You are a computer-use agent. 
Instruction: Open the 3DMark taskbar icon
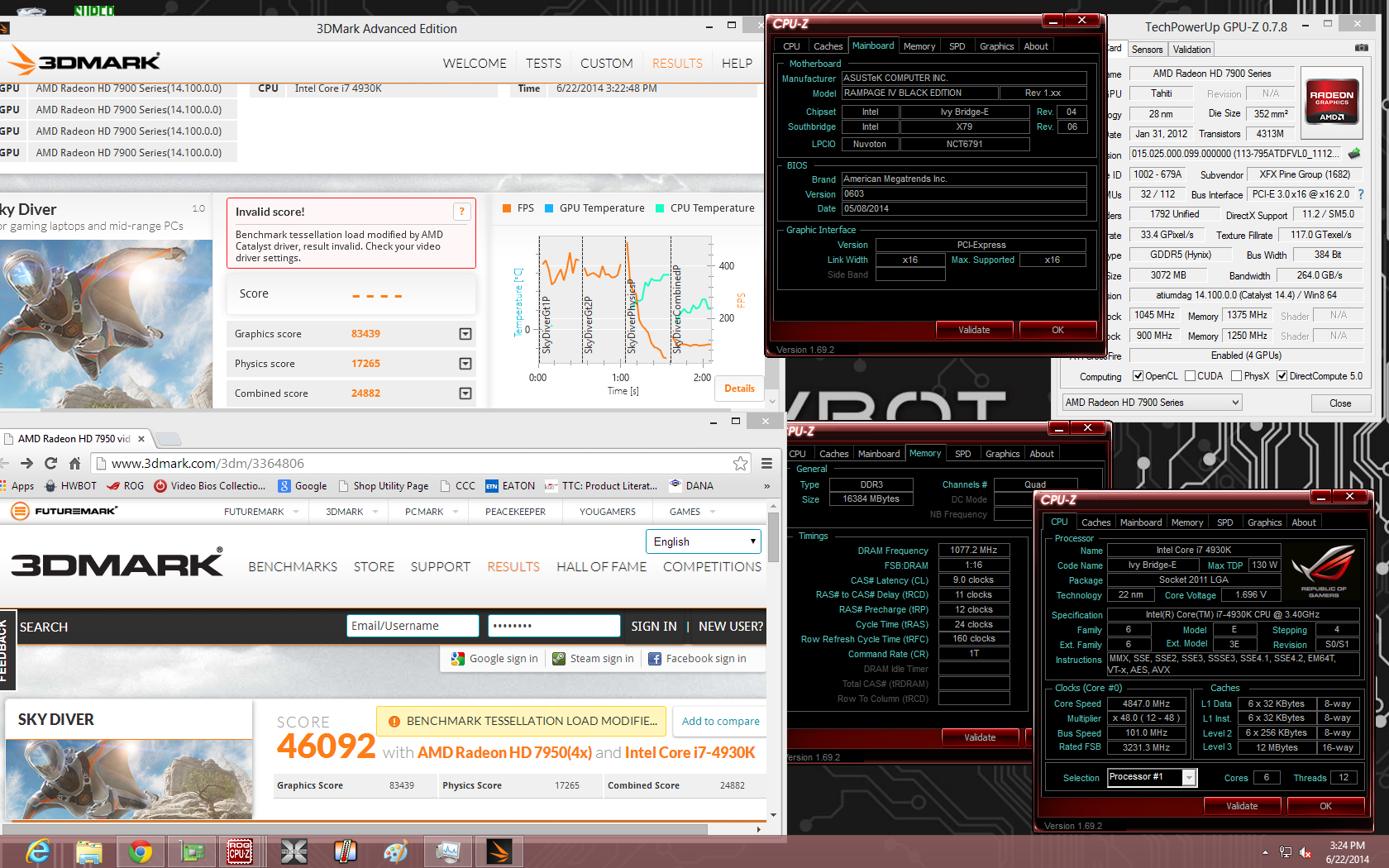point(499,851)
